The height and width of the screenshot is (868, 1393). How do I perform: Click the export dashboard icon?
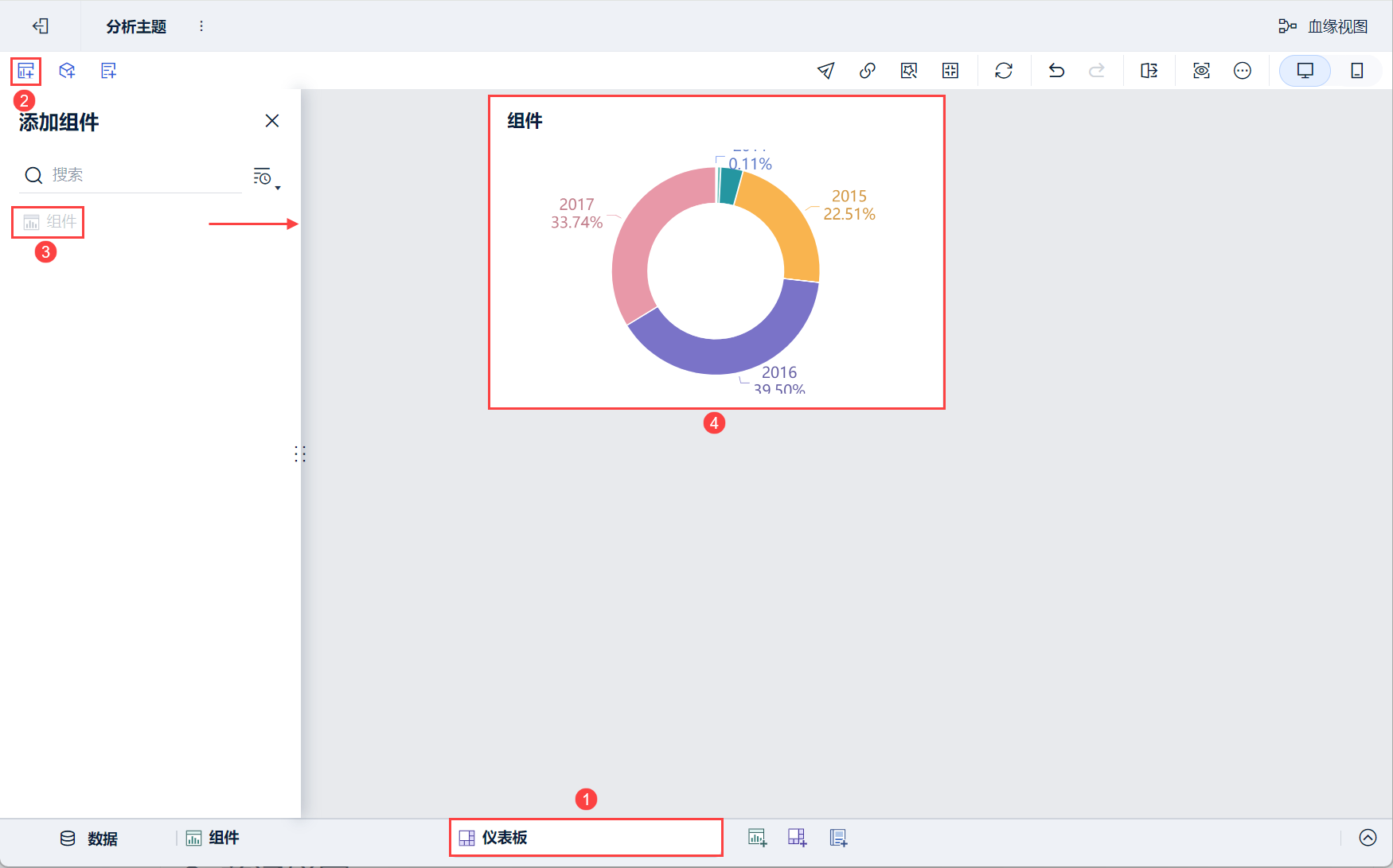tap(1149, 71)
